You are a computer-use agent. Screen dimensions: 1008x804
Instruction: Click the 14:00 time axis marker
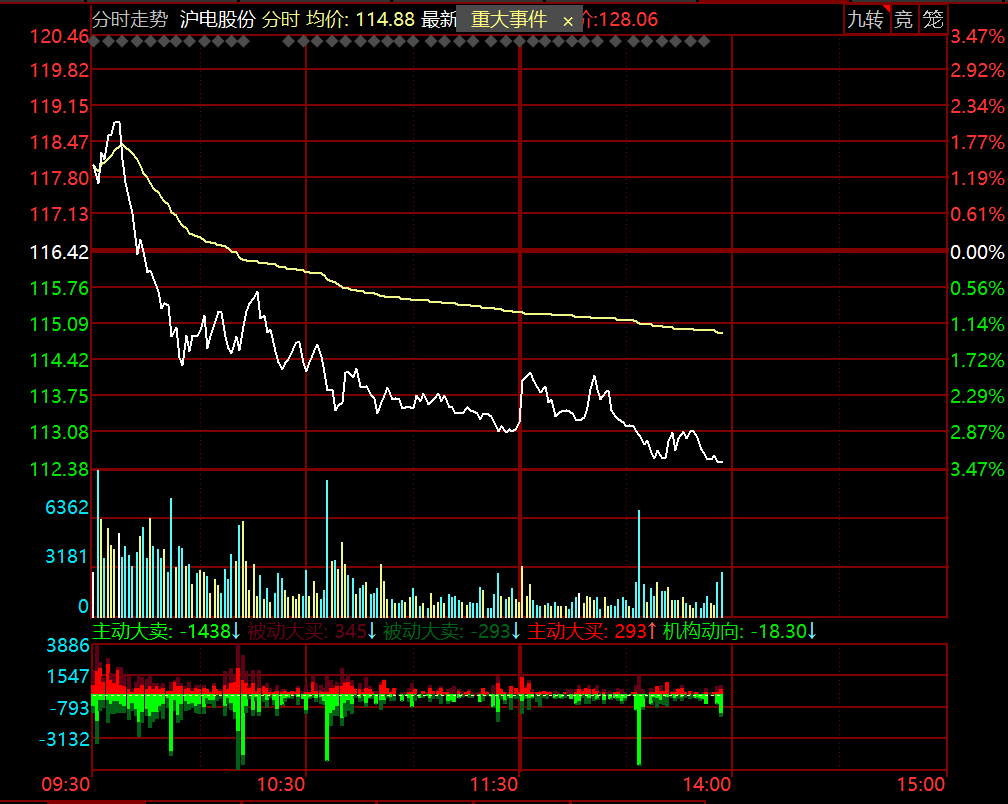click(706, 784)
